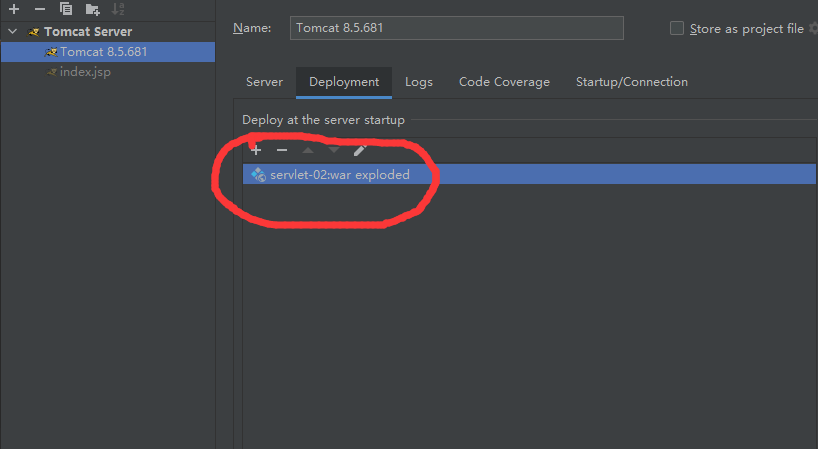Copy the selected run configuration
This screenshot has width=818, height=449.
[x=66, y=9]
